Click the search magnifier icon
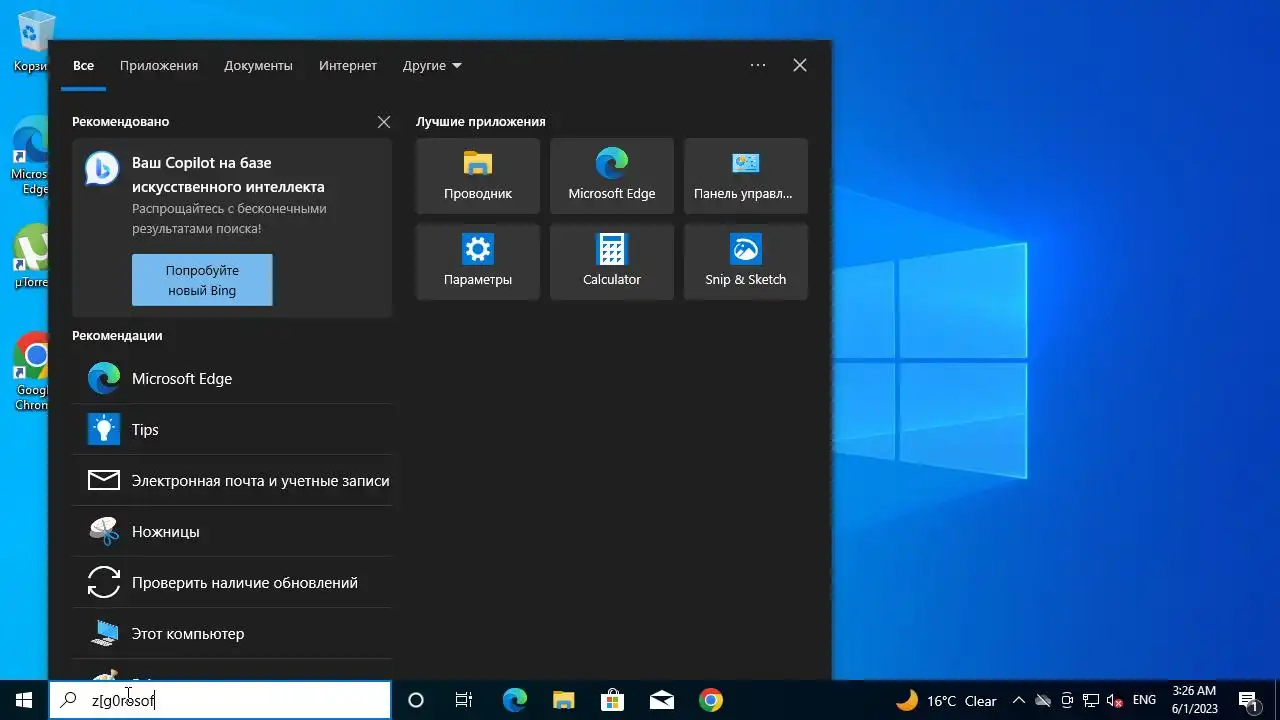Viewport: 1280px width, 720px height. pyautogui.click(x=69, y=700)
